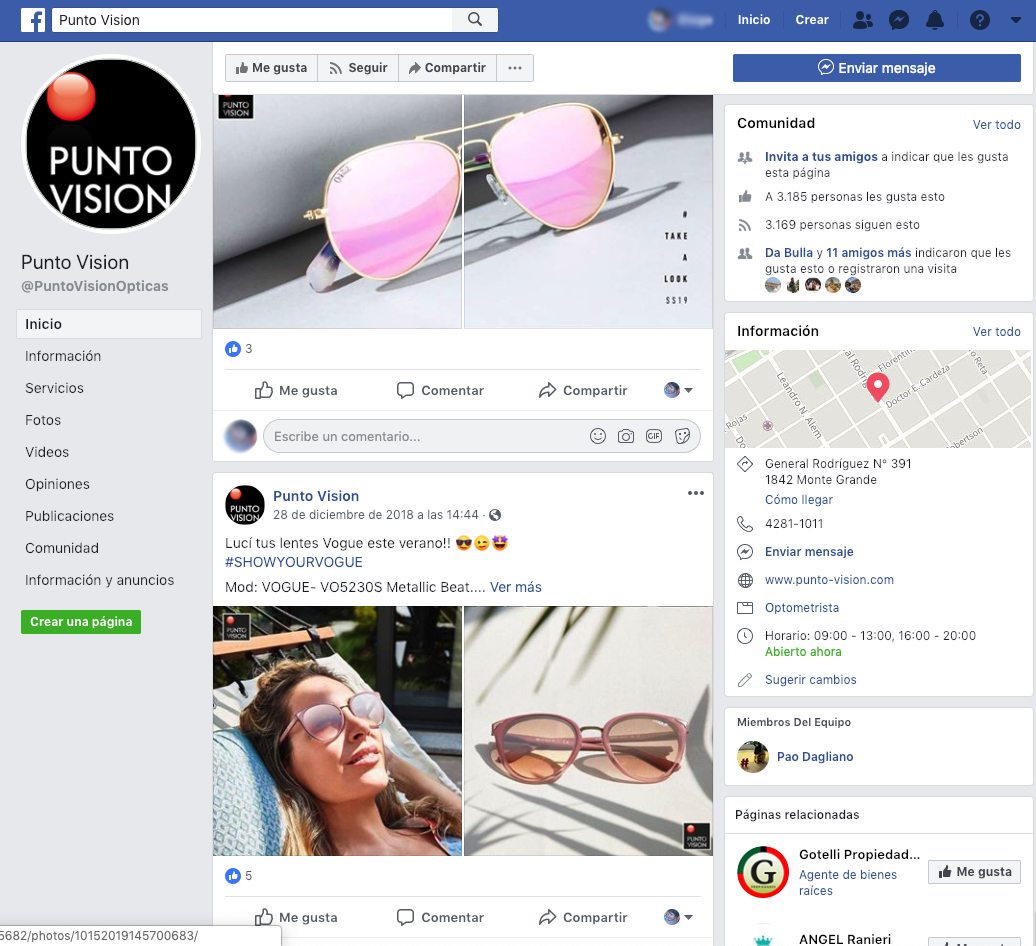Open the Punto Vision profile picture
This screenshot has height=946, width=1036.
tap(111, 144)
